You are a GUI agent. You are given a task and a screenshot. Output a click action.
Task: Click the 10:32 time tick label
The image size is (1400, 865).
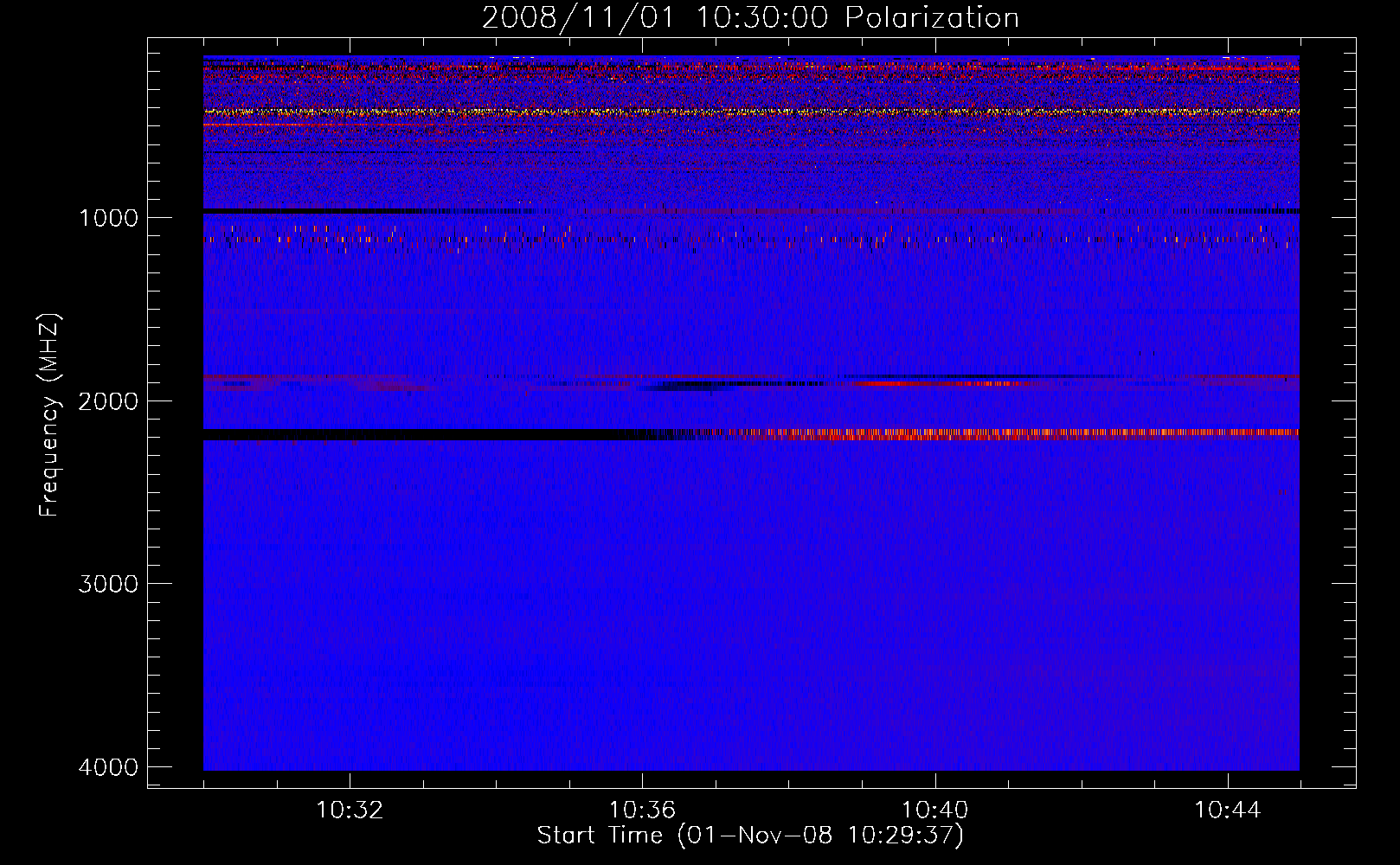(350, 811)
